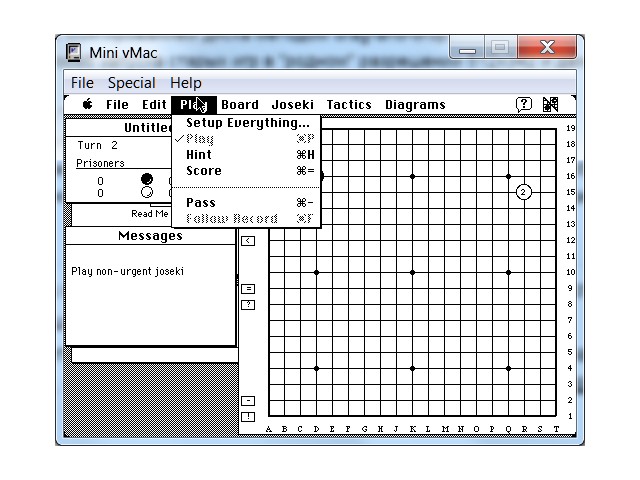The height and width of the screenshot is (480, 640).
Task: Close the highlighted Play menu title
Action: tap(194, 105)
